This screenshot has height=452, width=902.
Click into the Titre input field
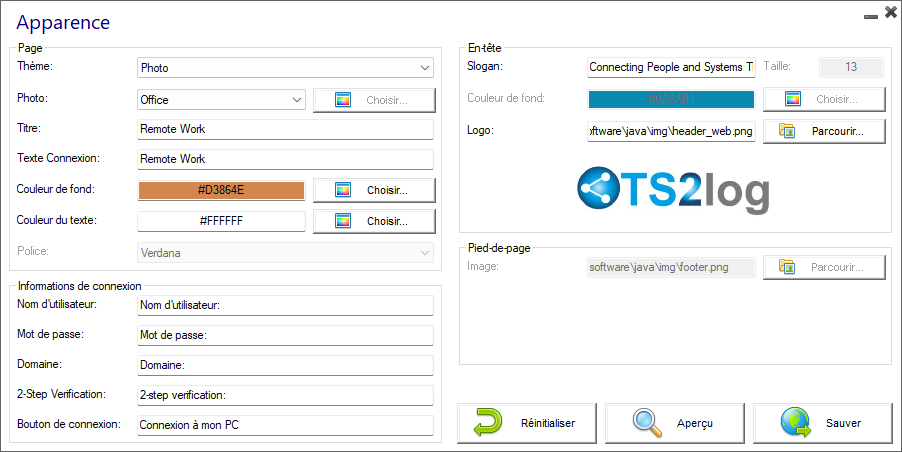pos(284,129)
